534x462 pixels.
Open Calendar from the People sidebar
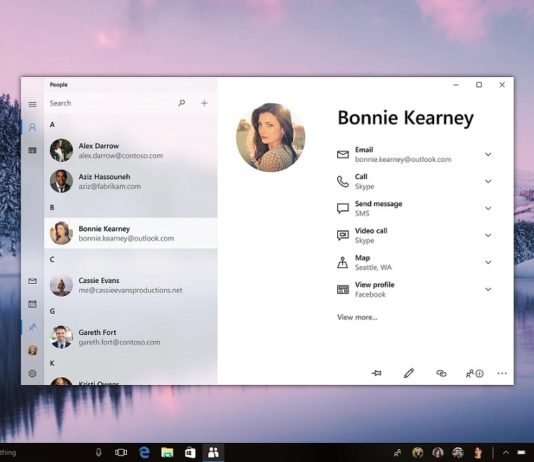pos(32,304)
